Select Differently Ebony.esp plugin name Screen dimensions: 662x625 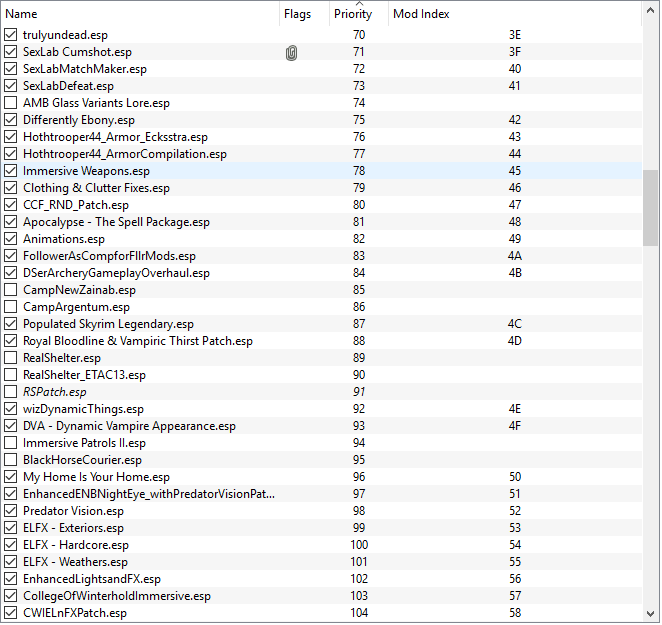click(79, 120)
